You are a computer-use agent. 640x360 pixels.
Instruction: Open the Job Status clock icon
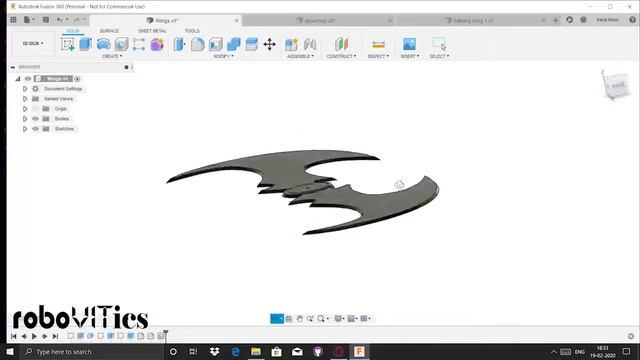(x=583, y=20)
